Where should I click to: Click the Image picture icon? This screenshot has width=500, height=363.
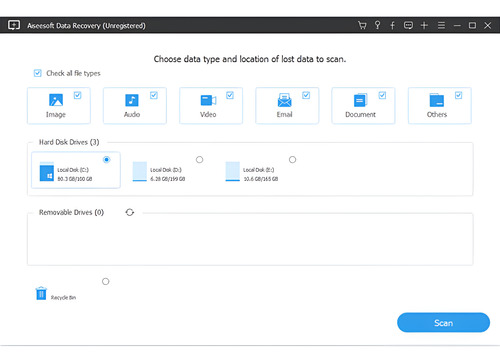56,100
